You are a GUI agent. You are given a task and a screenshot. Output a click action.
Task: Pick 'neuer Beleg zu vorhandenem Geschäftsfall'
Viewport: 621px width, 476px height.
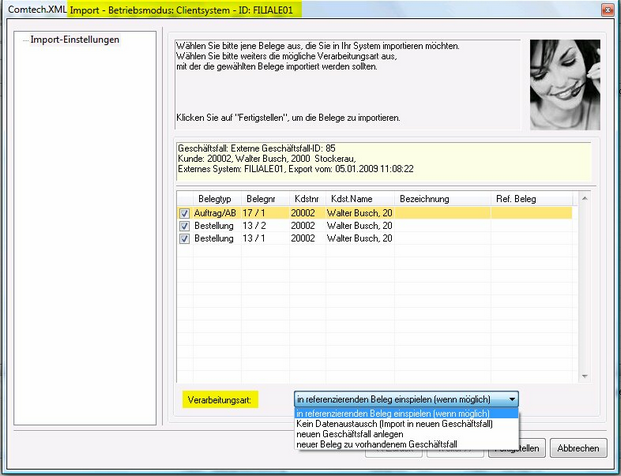click(377, 443)
